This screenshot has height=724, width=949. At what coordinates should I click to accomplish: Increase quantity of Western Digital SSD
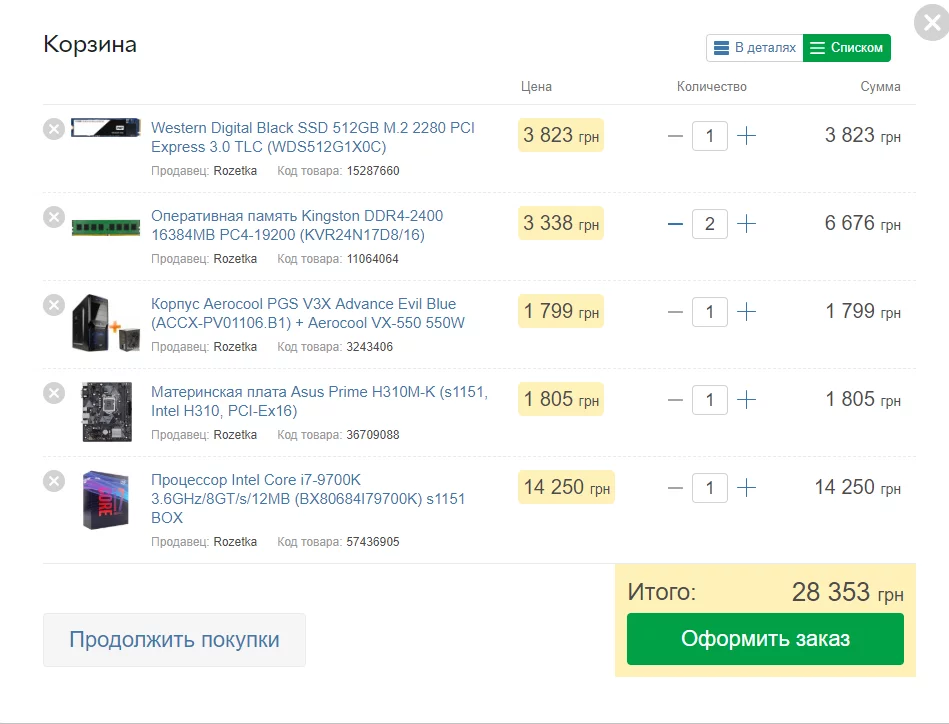coord(746,136)
